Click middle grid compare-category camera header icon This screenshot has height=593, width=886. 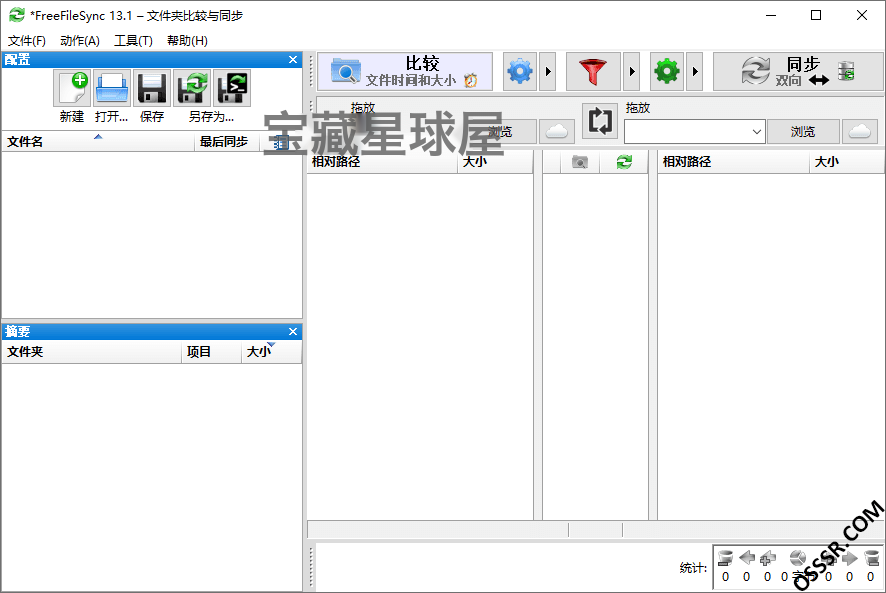(580, 162)
